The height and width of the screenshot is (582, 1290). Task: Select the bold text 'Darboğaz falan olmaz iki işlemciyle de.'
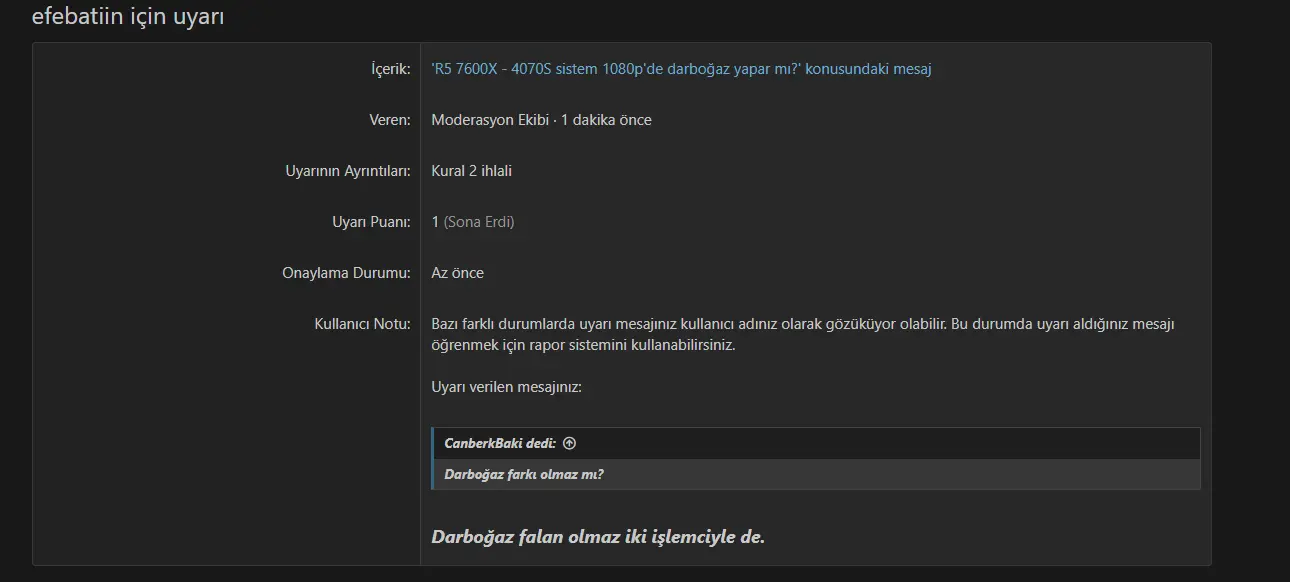coord(598,537)
